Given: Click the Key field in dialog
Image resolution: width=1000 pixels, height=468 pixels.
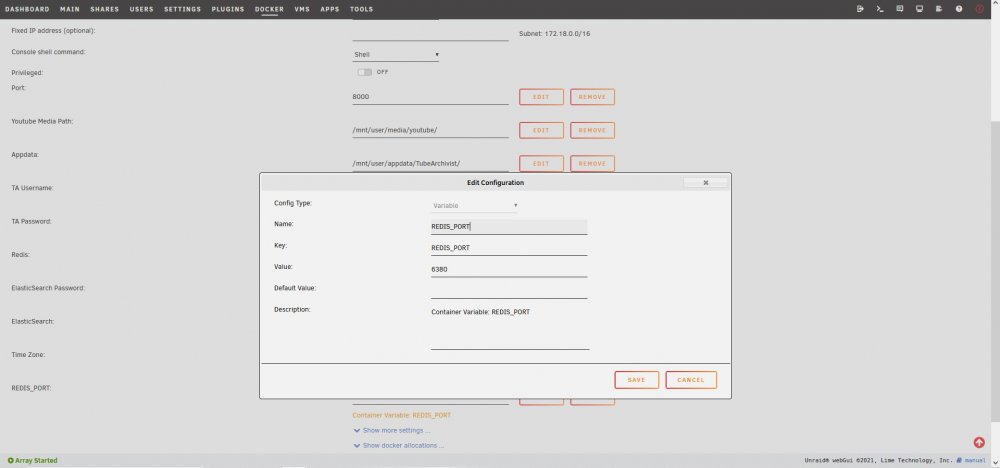Looking at the screenshot, I should tap(509, 248).
